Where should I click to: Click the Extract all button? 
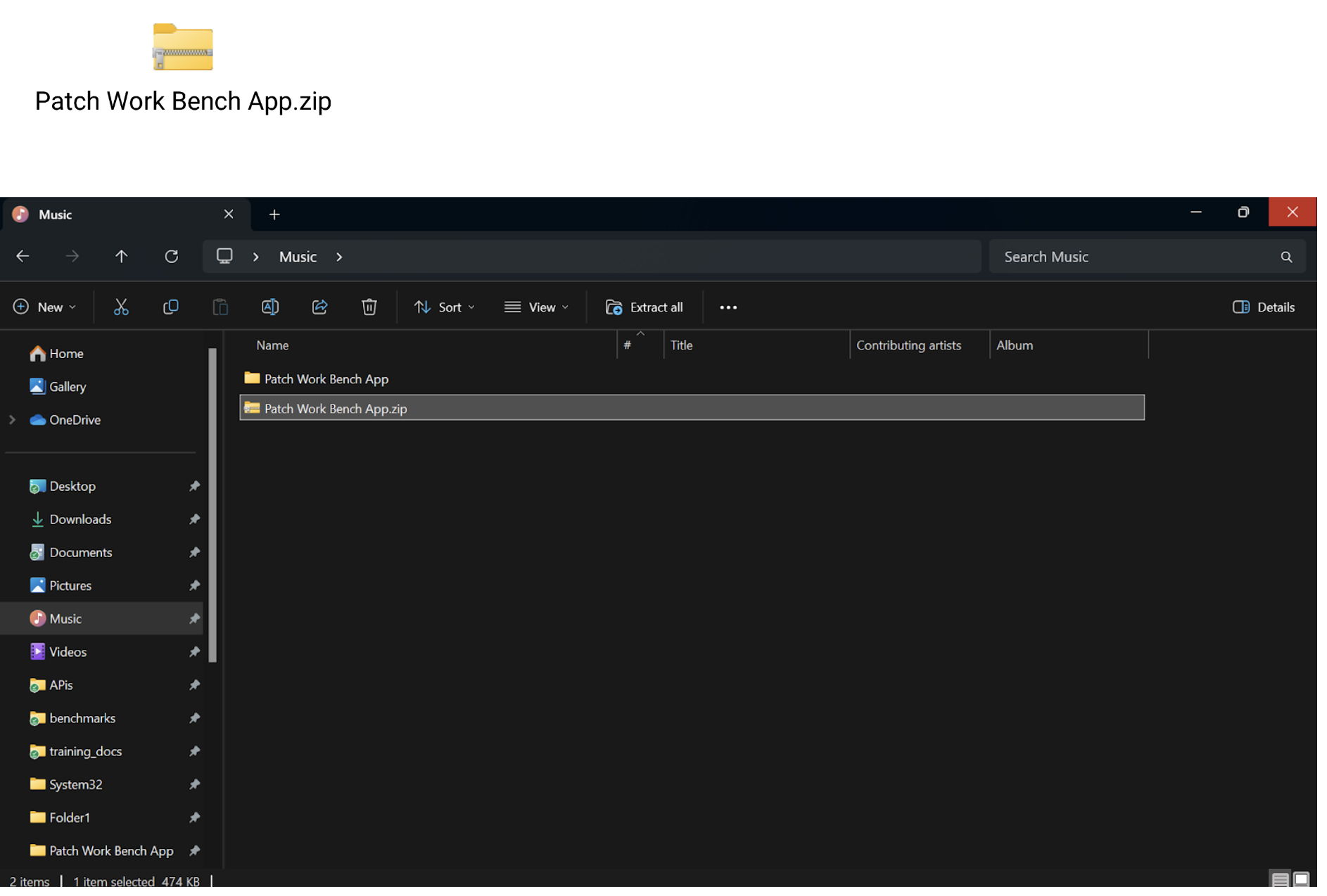point(644,307)
